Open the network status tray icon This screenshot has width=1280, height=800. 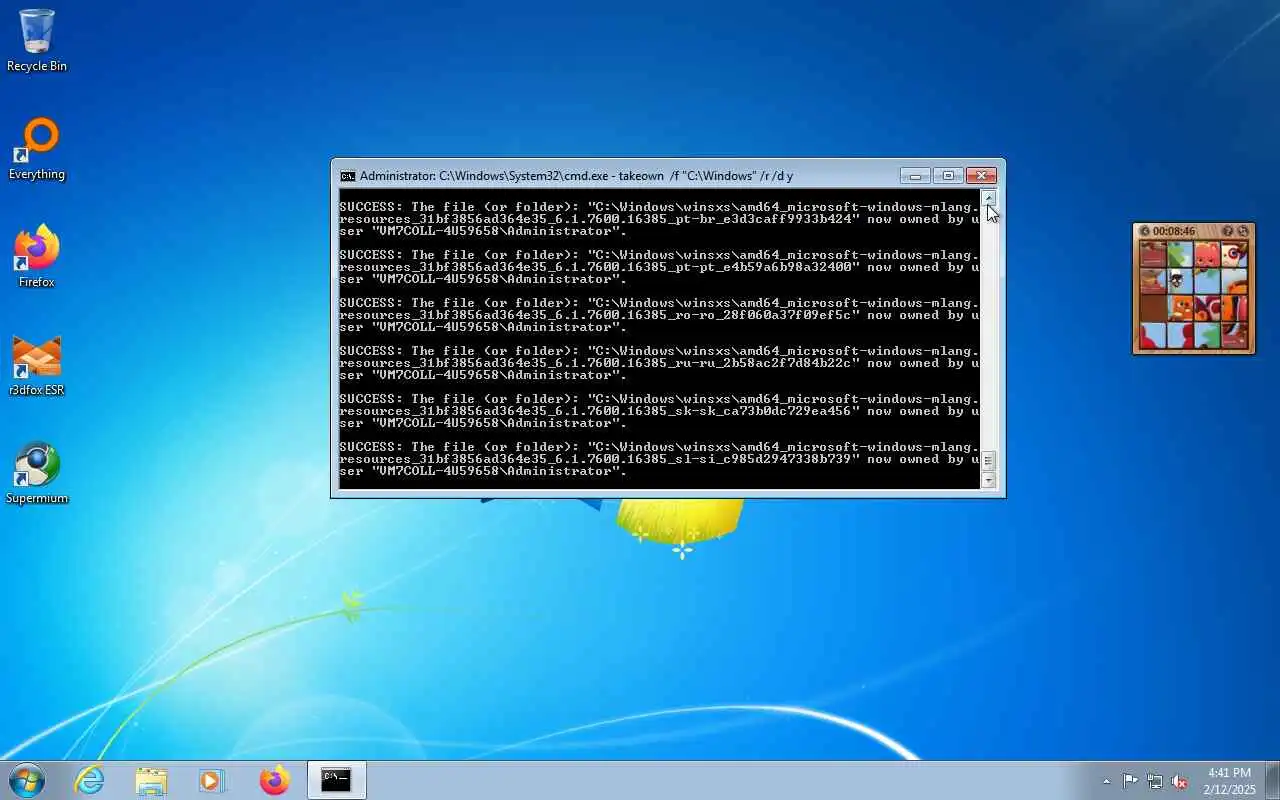coord(1155,781)
